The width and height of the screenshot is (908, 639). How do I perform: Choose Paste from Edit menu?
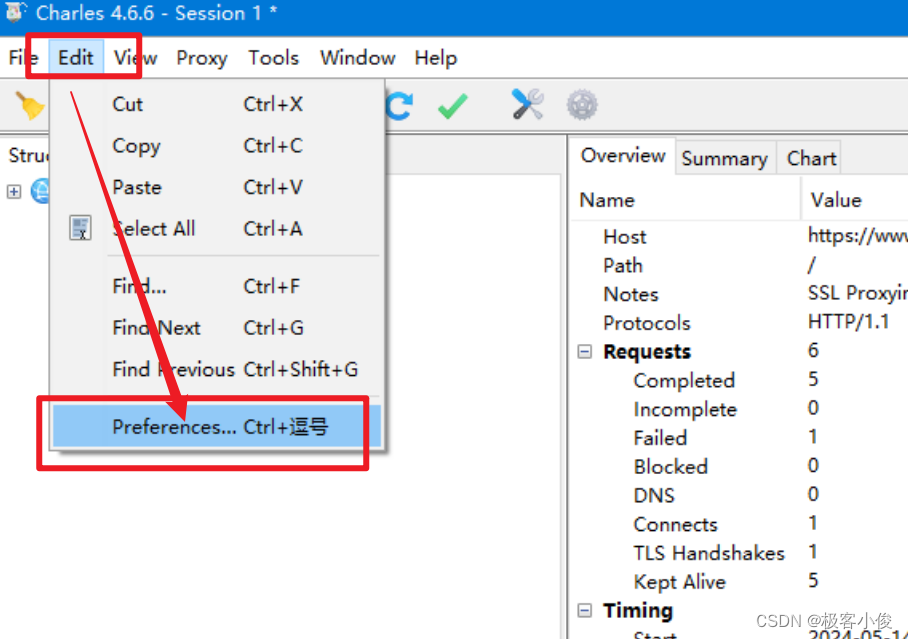click(x=217, y=187)
